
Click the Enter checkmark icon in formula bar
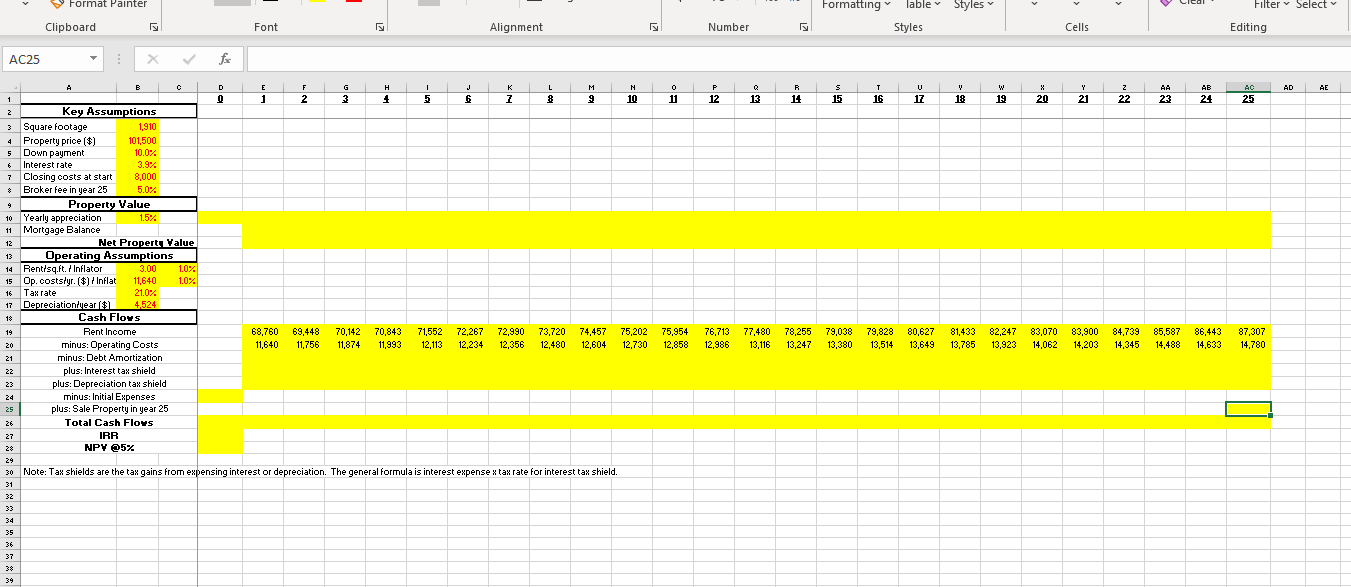[x=188, y=58]
